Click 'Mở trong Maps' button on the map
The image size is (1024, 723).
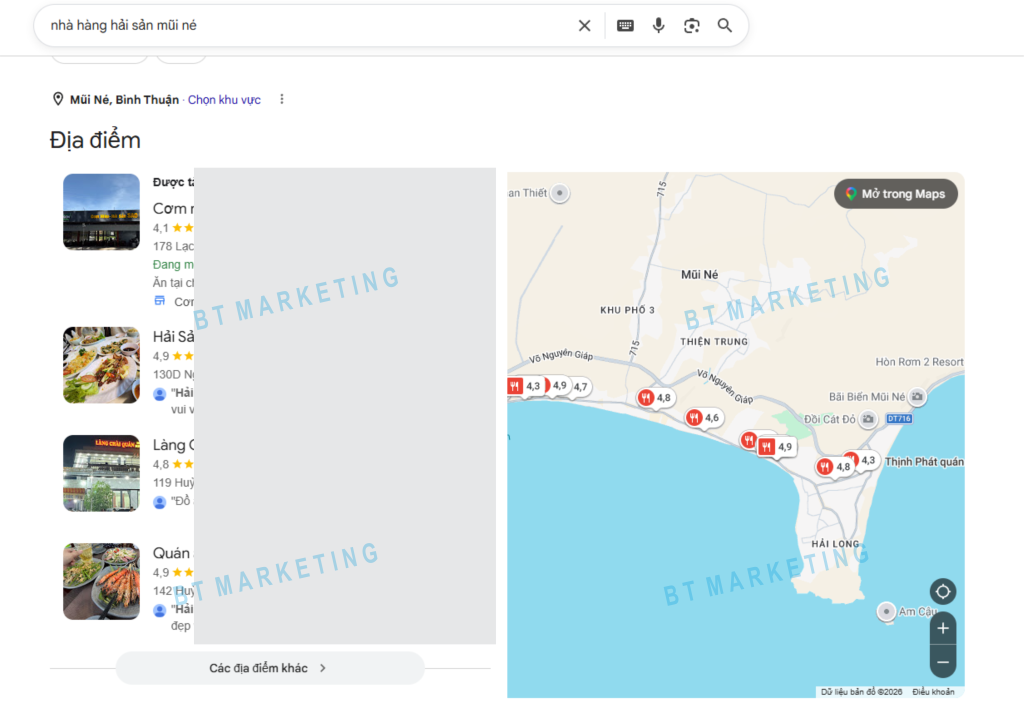(896, 194)
